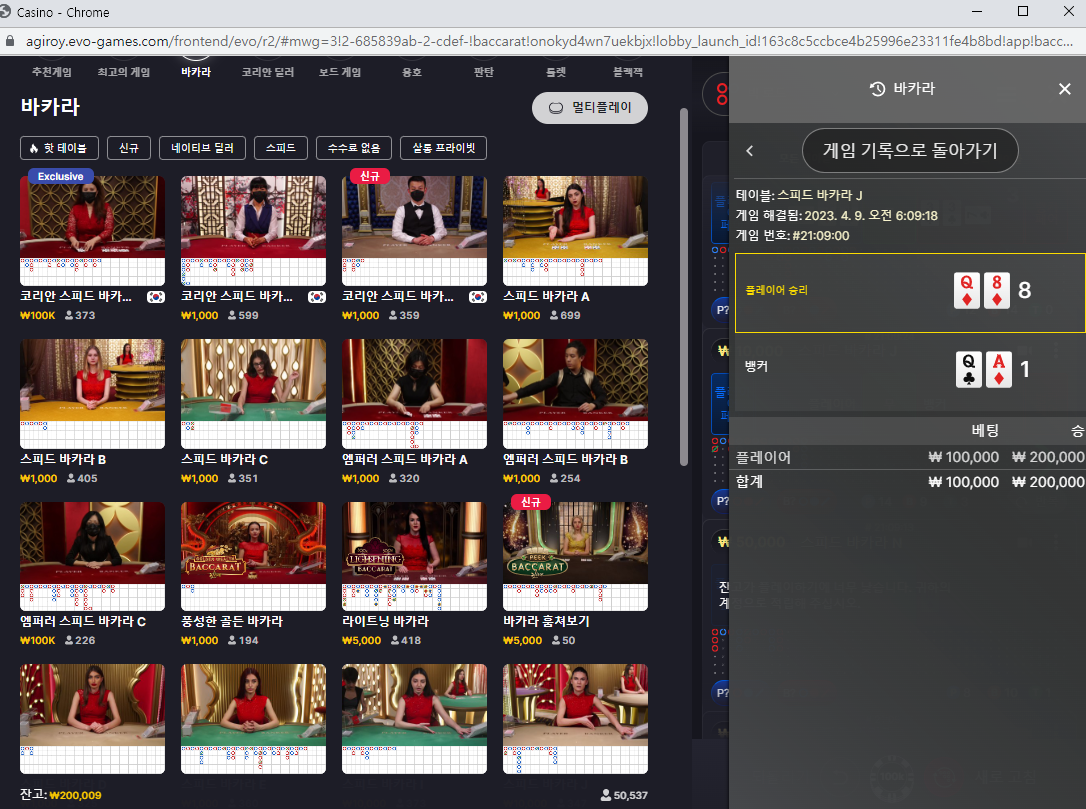Click Korean flag beside 599-player table
The height and width of the screenshot is (809, 1086).
point(317,296)
